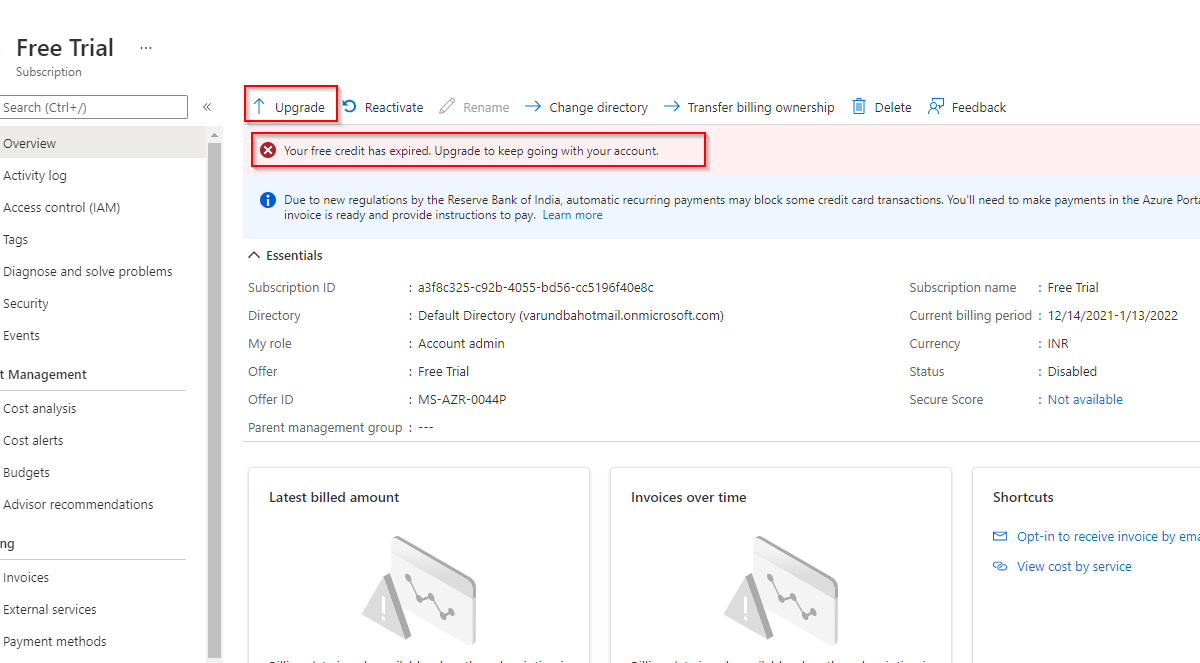Viewport: 1200px width, 663px height.
Task: Click the Upgrade arrow icon
Action: pyautogui.click(x=259, y=106)
